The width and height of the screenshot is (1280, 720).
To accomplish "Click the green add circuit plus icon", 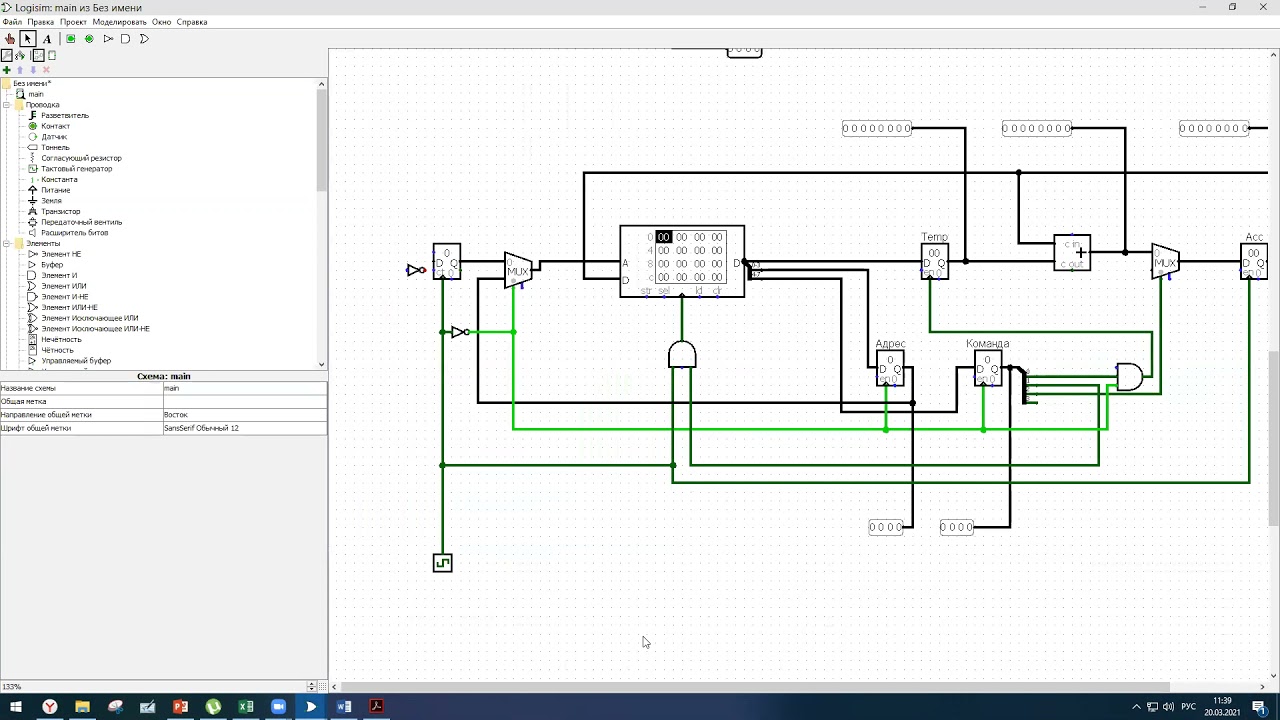I will (7, 70).
